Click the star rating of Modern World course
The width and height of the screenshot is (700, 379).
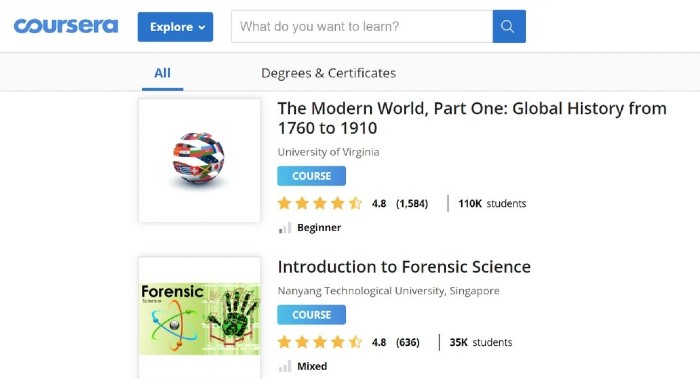pyautogui.click(x=320, y=204)
